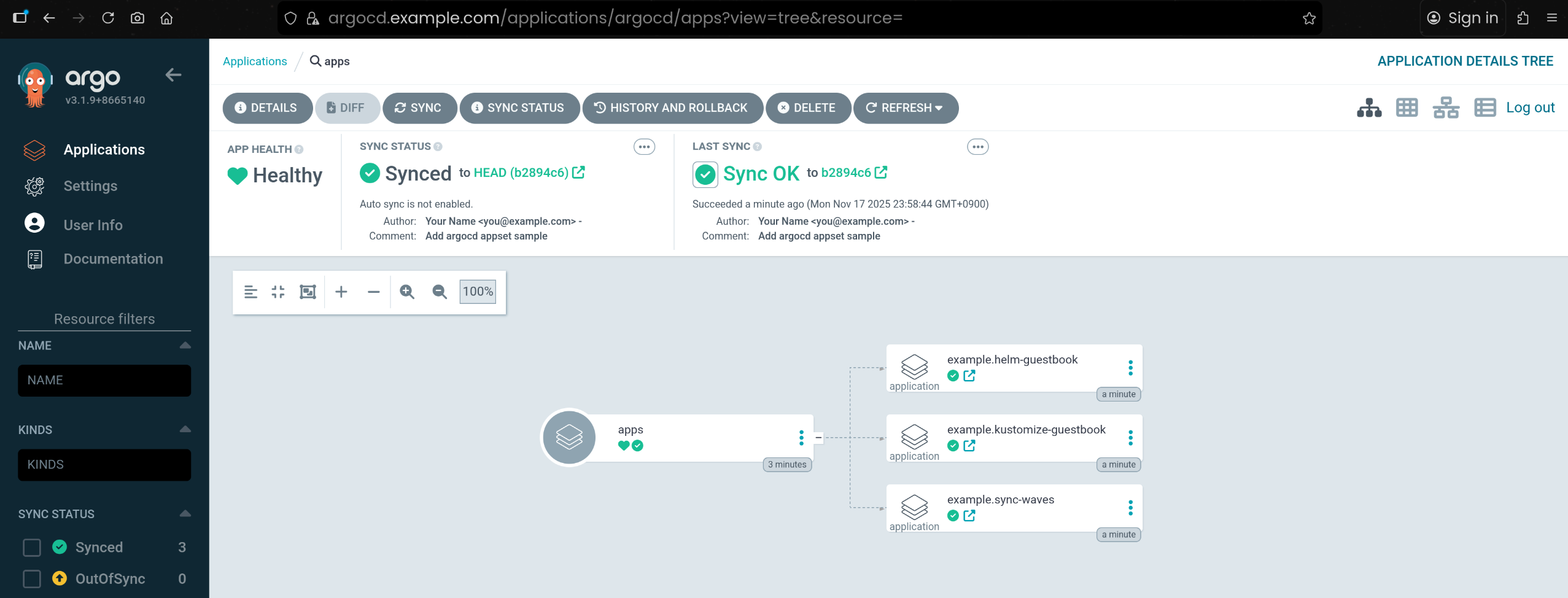The image size is (1568, 598).
Task: Click the browser reload icon
Action: 108,18
